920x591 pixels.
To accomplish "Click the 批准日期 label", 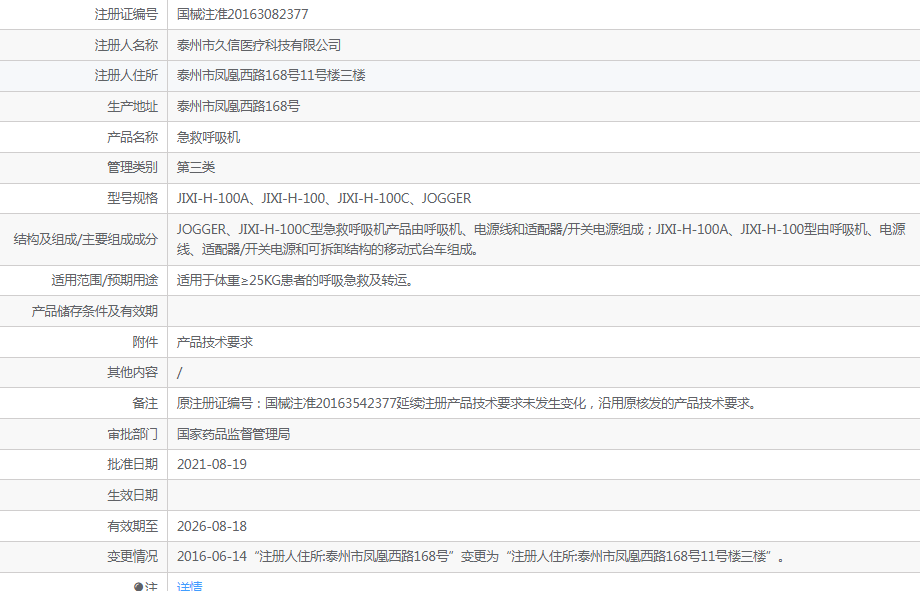I will 133,464.
